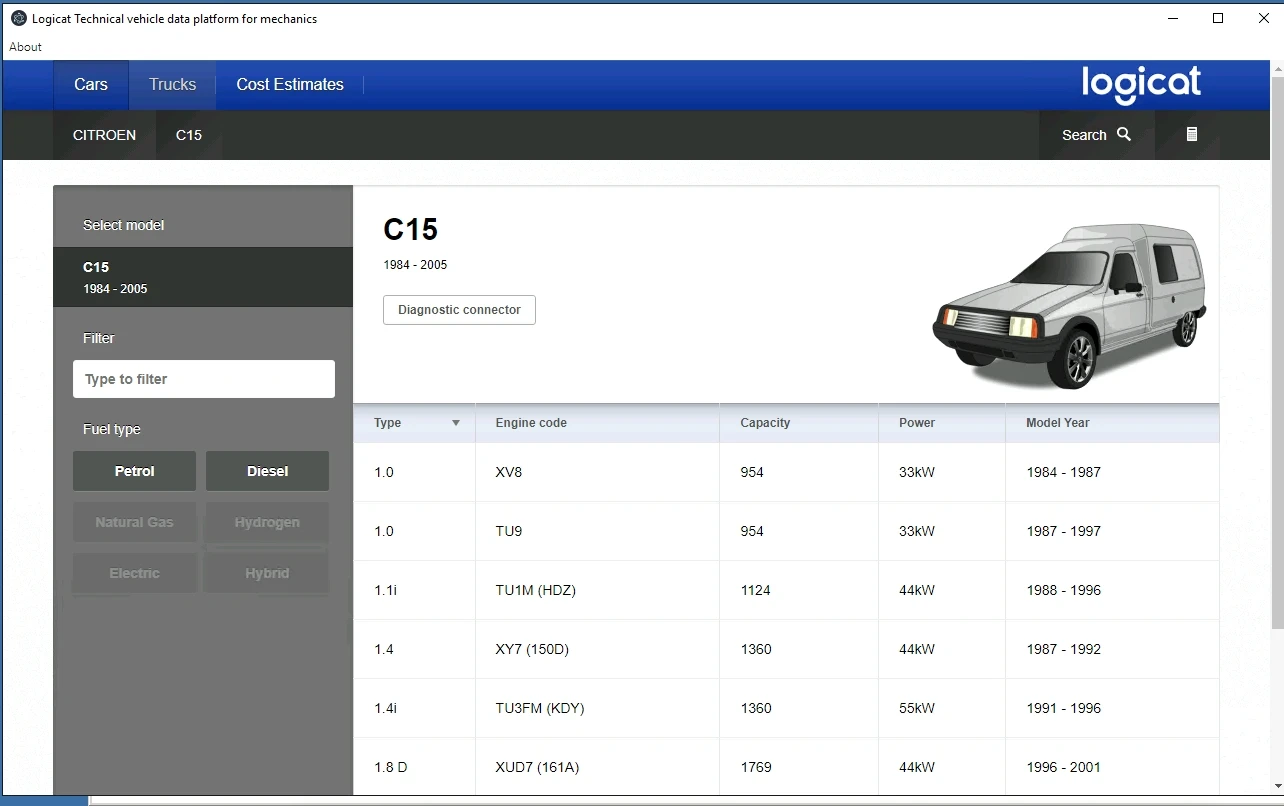Select the TU3FM (KDY) engine row
Viewport: 1284px width, 806px height.
coord(786,708)
